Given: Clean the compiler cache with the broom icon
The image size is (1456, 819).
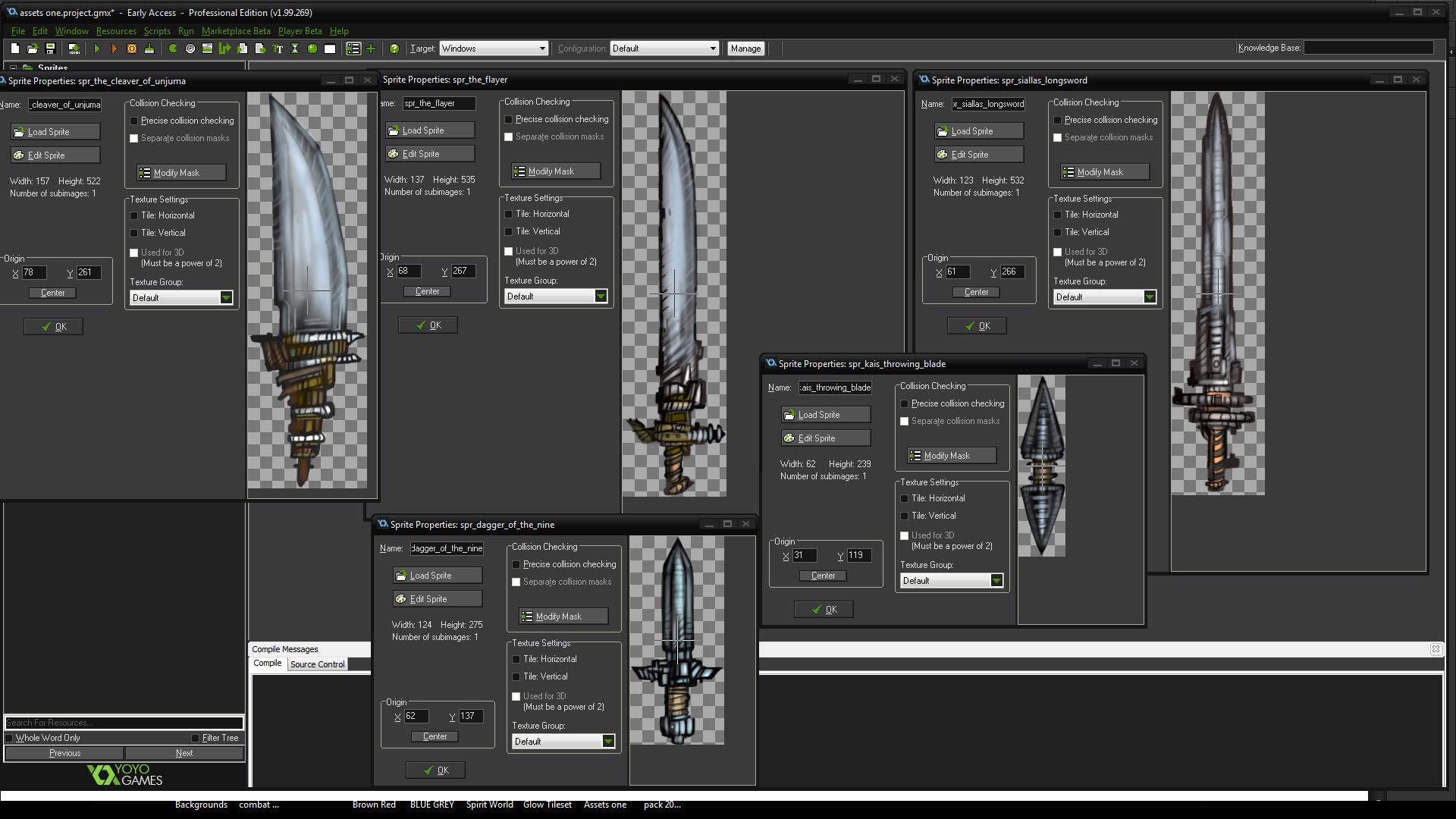Looking at the screenshot, I should 149,48.
